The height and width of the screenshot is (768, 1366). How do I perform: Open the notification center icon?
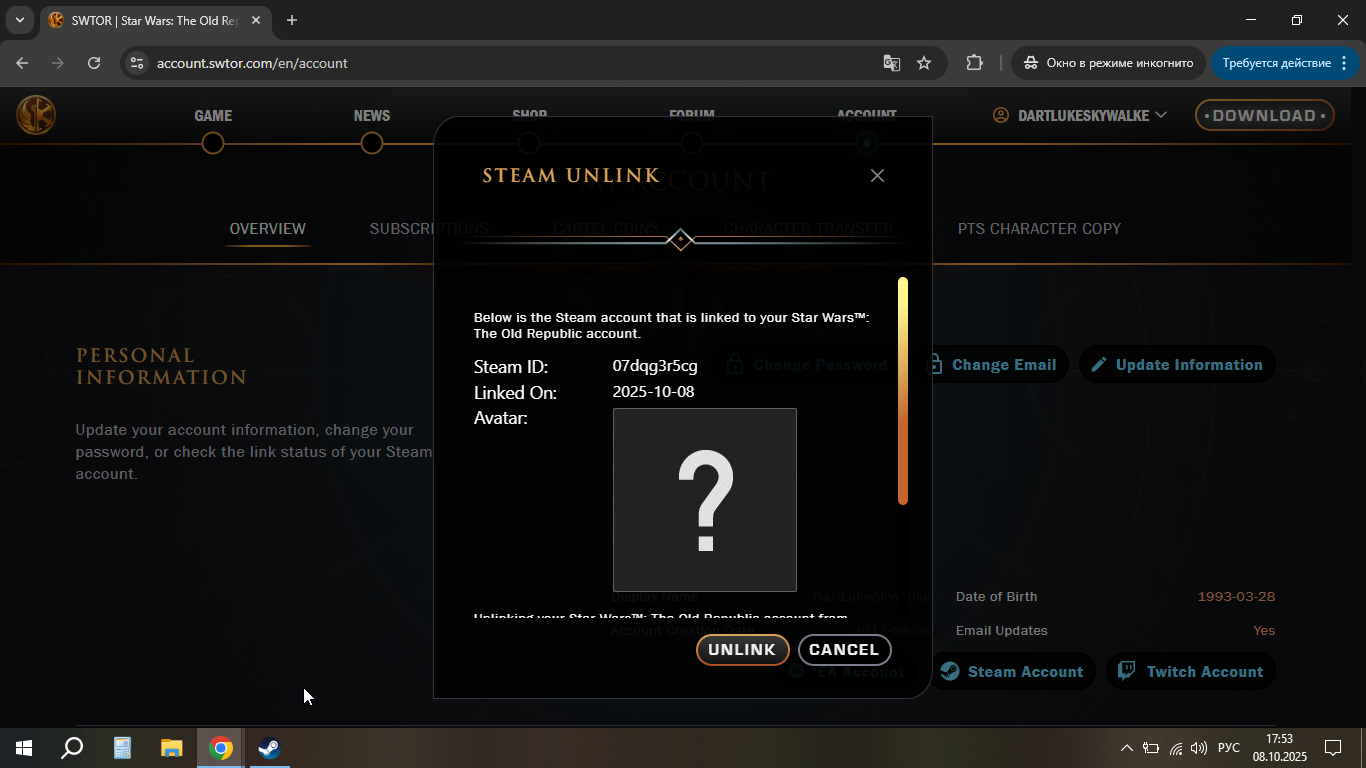pos(1333,748)
